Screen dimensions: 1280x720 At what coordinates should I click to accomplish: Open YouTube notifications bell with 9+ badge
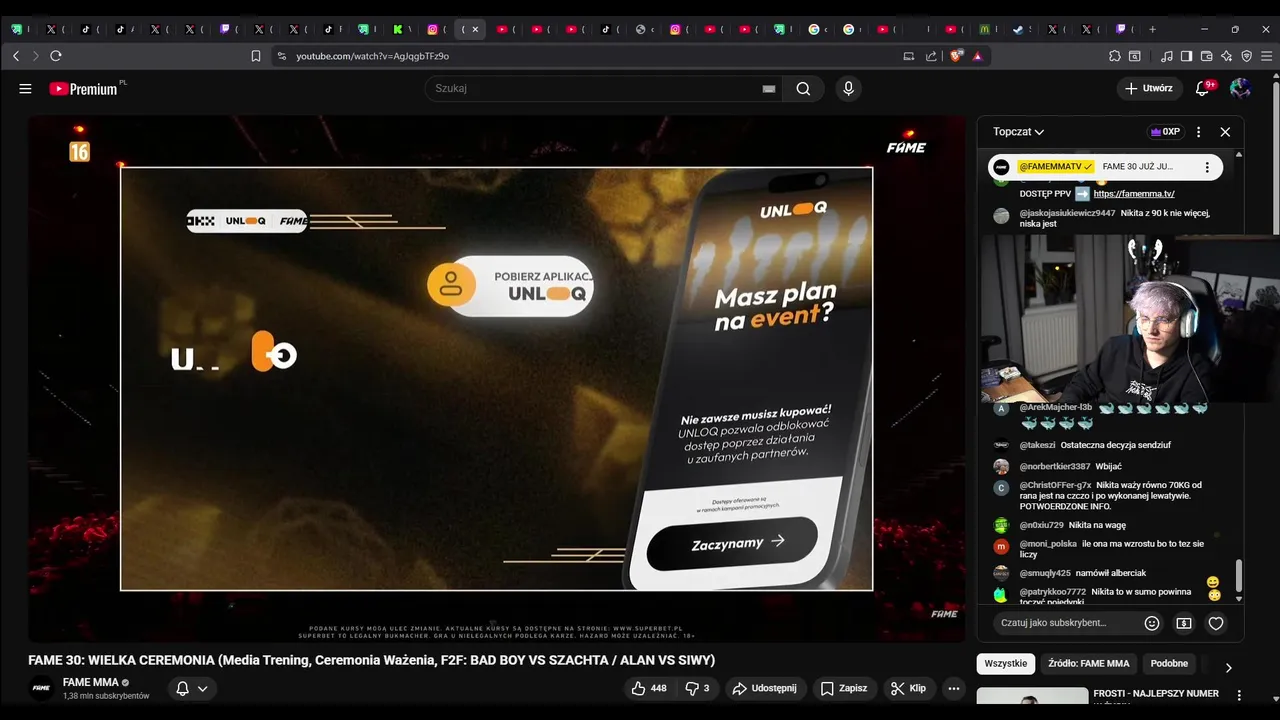pyautogui.click(x=1203, y=88)
